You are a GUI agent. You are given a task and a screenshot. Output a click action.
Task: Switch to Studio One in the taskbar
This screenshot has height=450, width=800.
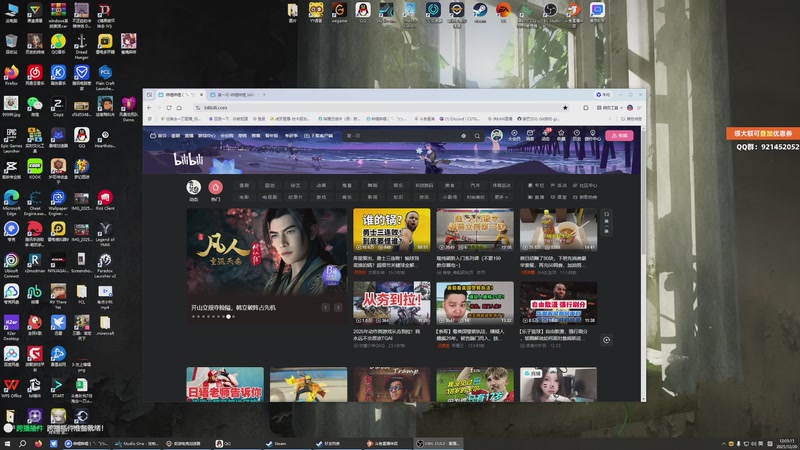tap(137, 443)
